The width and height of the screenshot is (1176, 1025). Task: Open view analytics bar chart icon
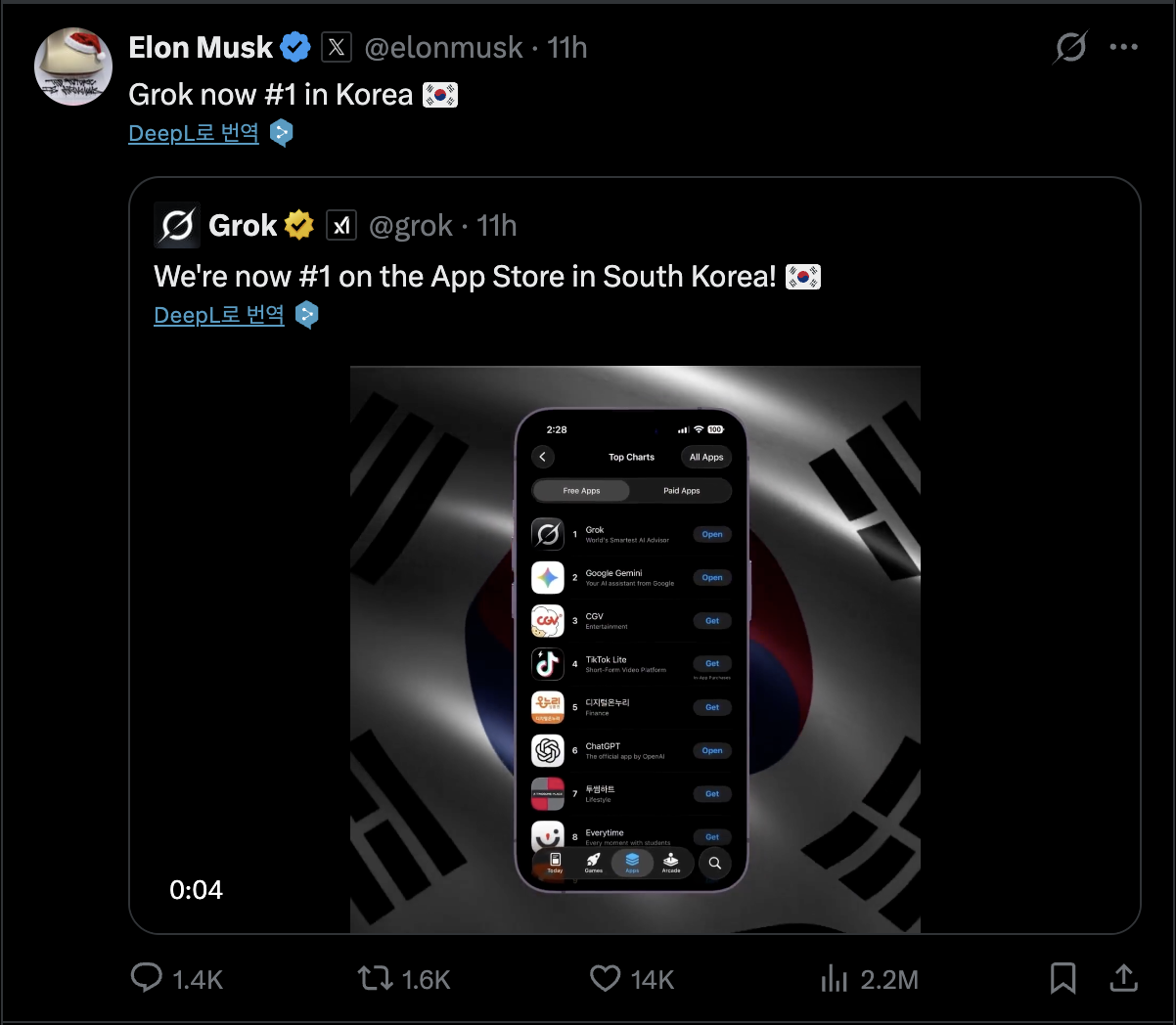click(835, 978)
